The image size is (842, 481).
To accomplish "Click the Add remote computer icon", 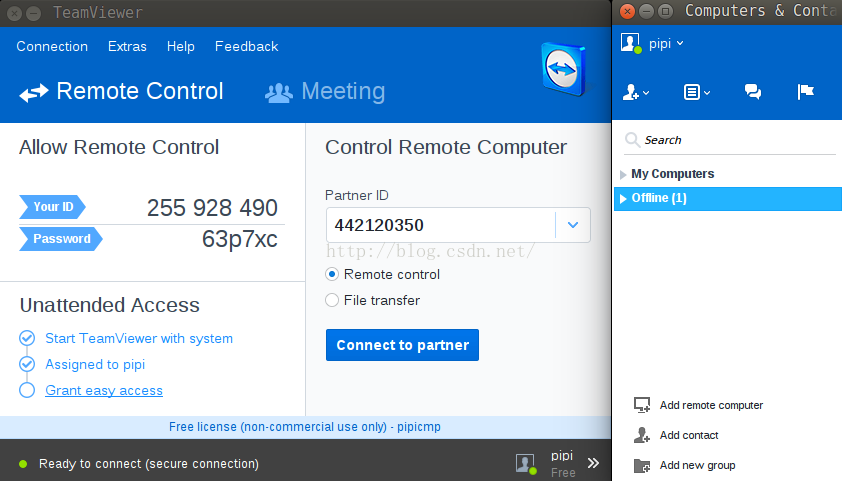I will click(642, 405).
